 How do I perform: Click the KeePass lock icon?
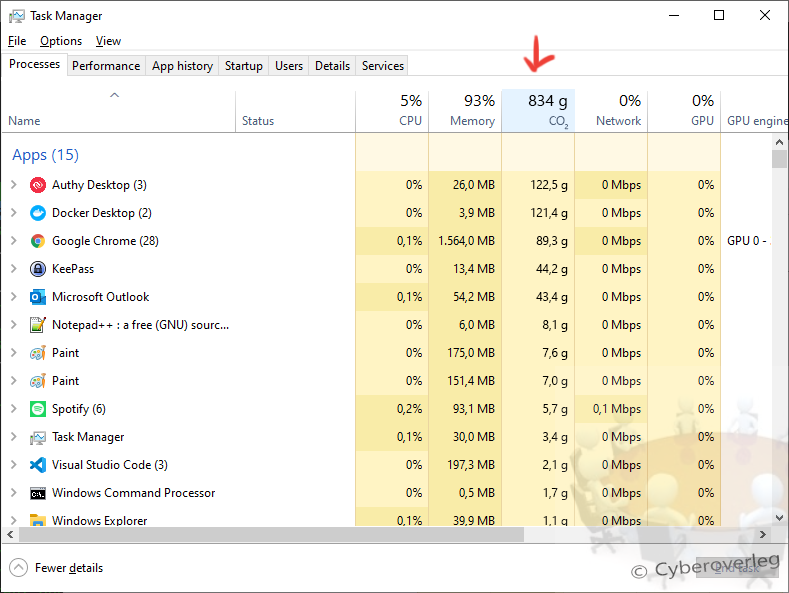click(x=38, y=269)
